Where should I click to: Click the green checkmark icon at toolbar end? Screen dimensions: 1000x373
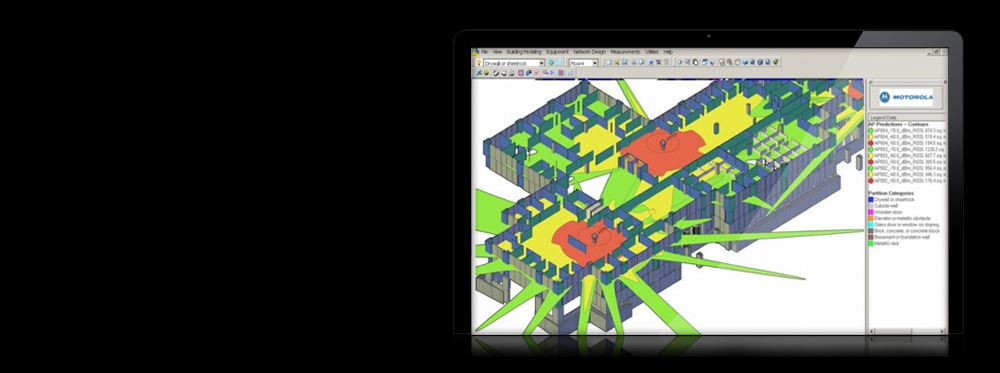[x=776, y=62]
